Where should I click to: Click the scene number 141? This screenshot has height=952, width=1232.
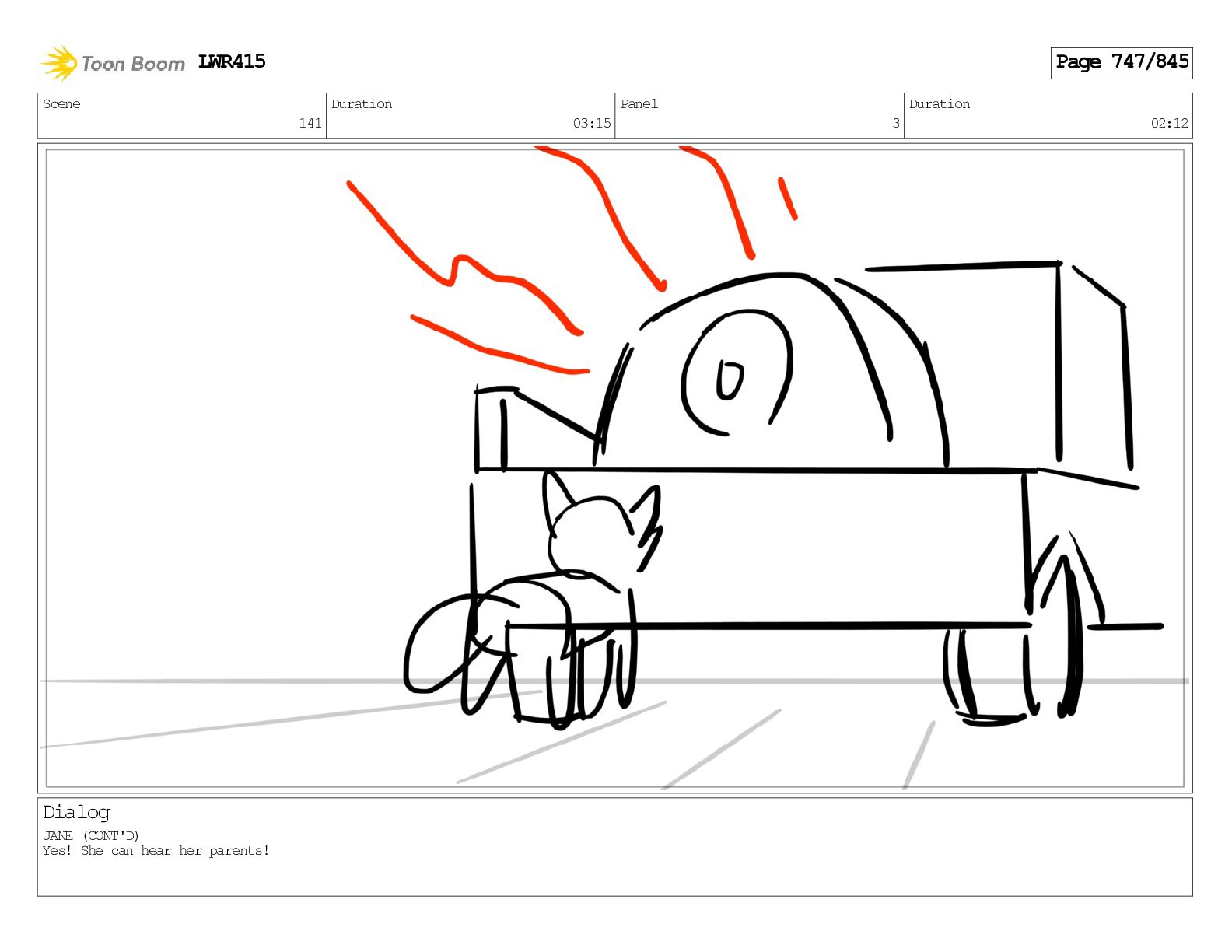pyautogui.click(x=310, y=123)
